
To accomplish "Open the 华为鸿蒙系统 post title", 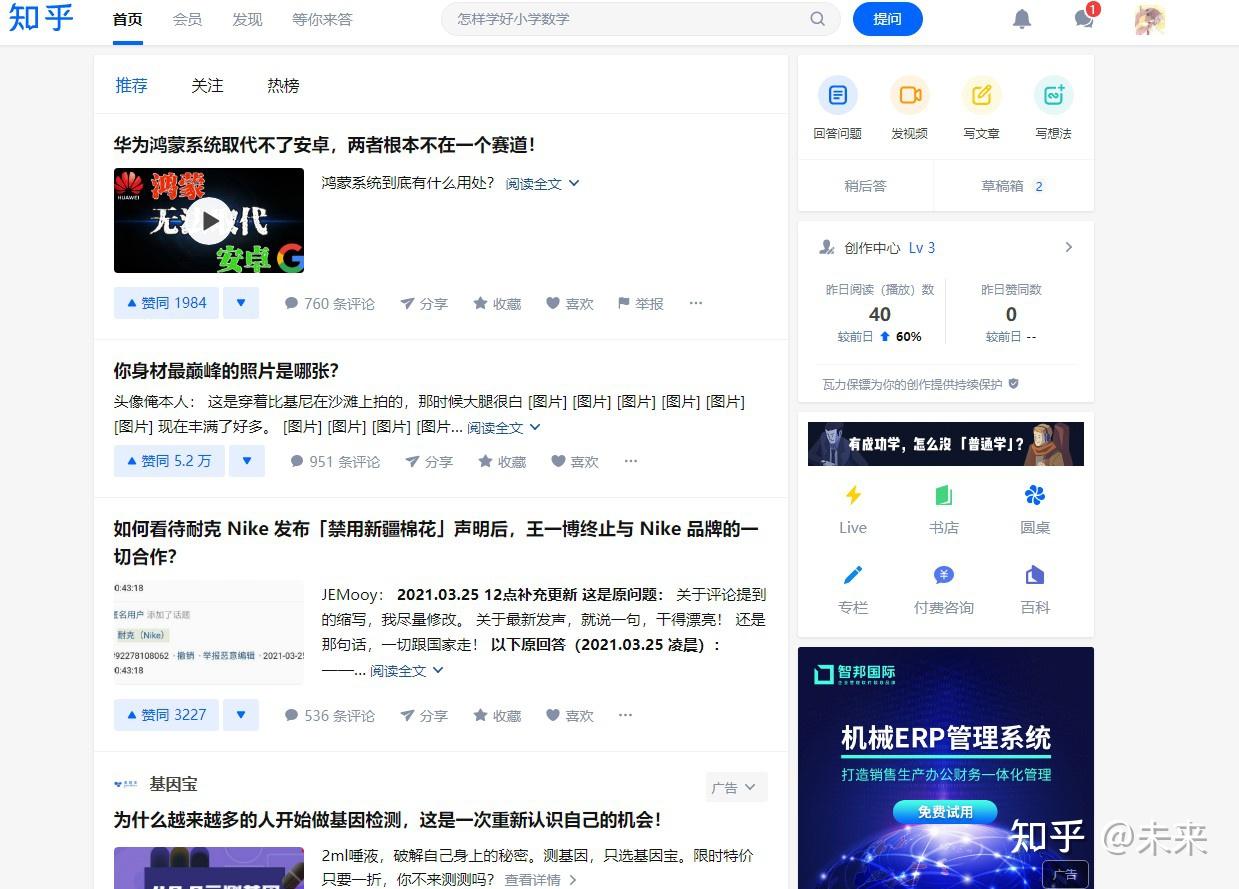I will pyautogui.click(x=325, y=145).
